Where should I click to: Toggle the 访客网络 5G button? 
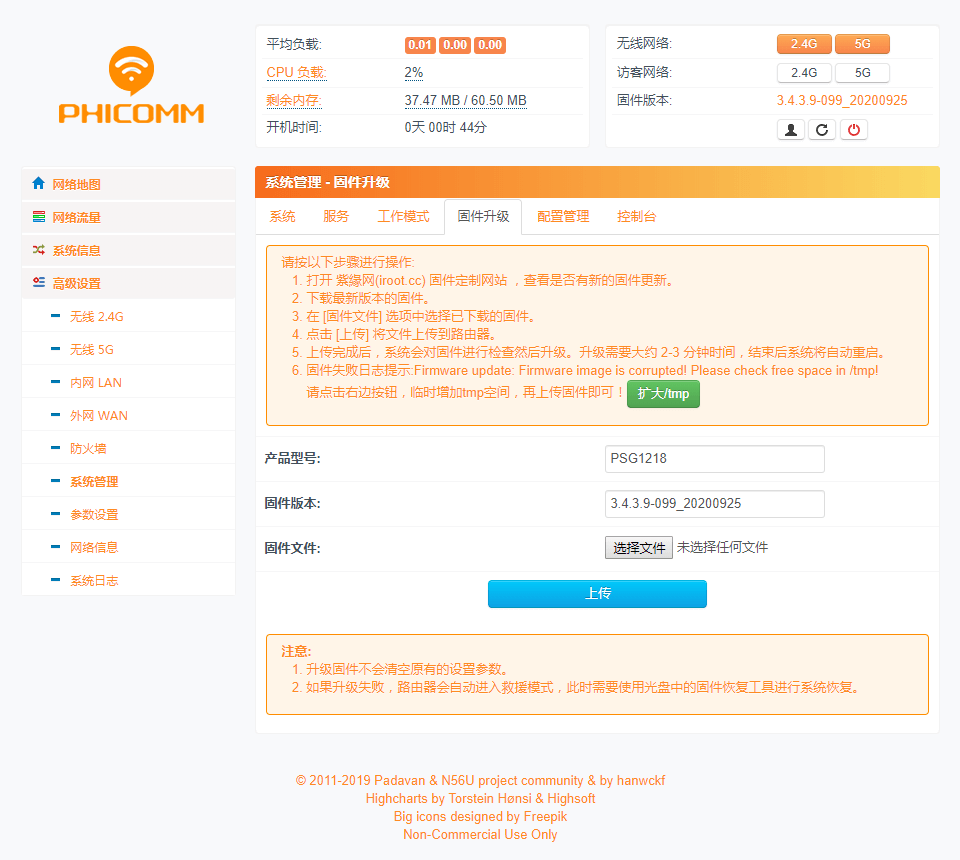tap(862, 73)
